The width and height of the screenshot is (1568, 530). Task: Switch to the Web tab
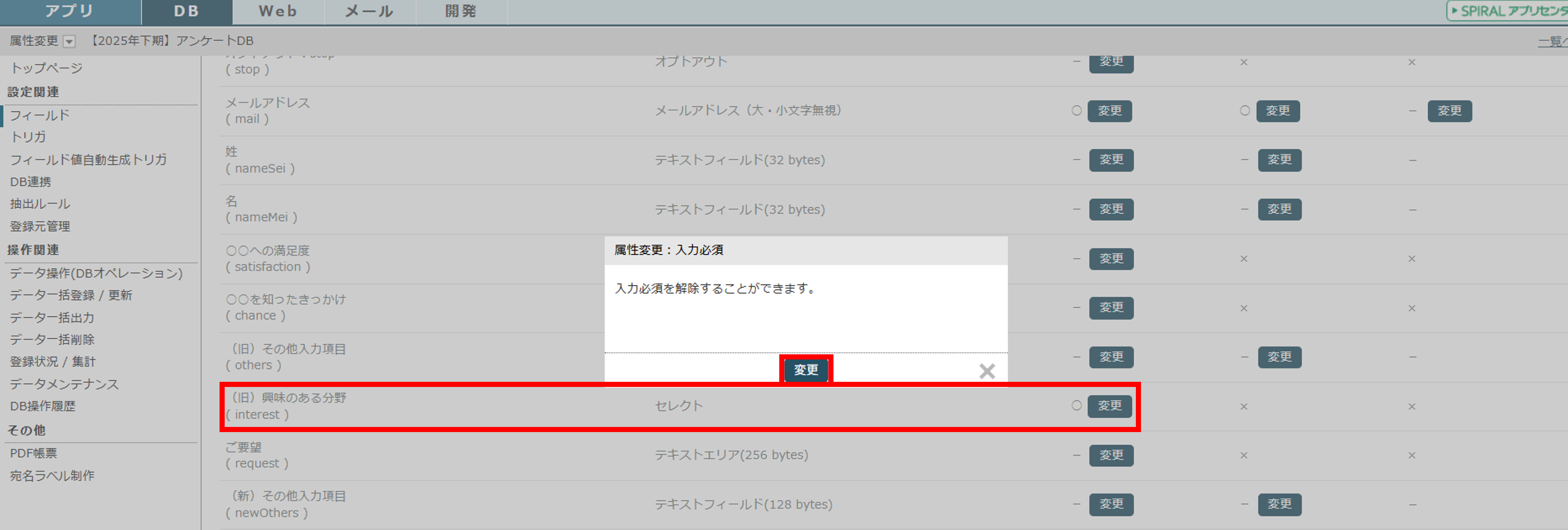[x=277, y=12]
